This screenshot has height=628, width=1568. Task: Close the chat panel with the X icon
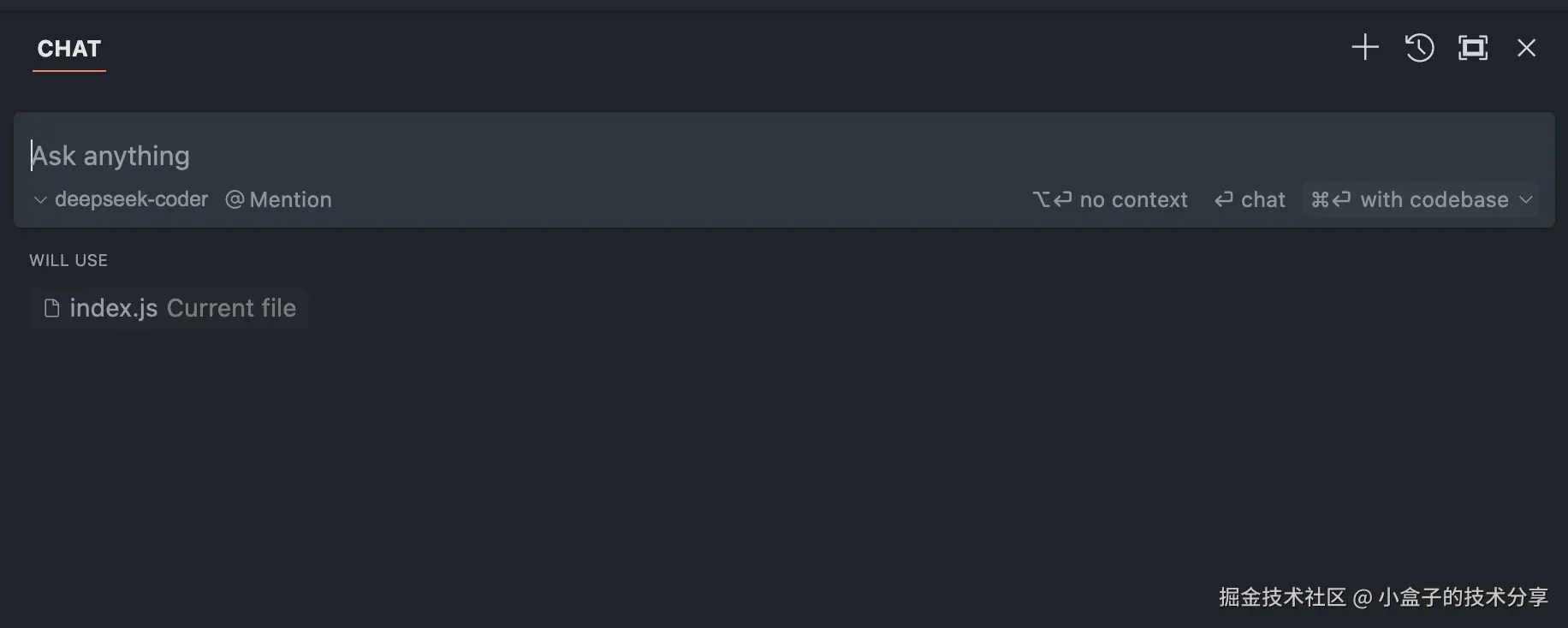(1526, 48)
